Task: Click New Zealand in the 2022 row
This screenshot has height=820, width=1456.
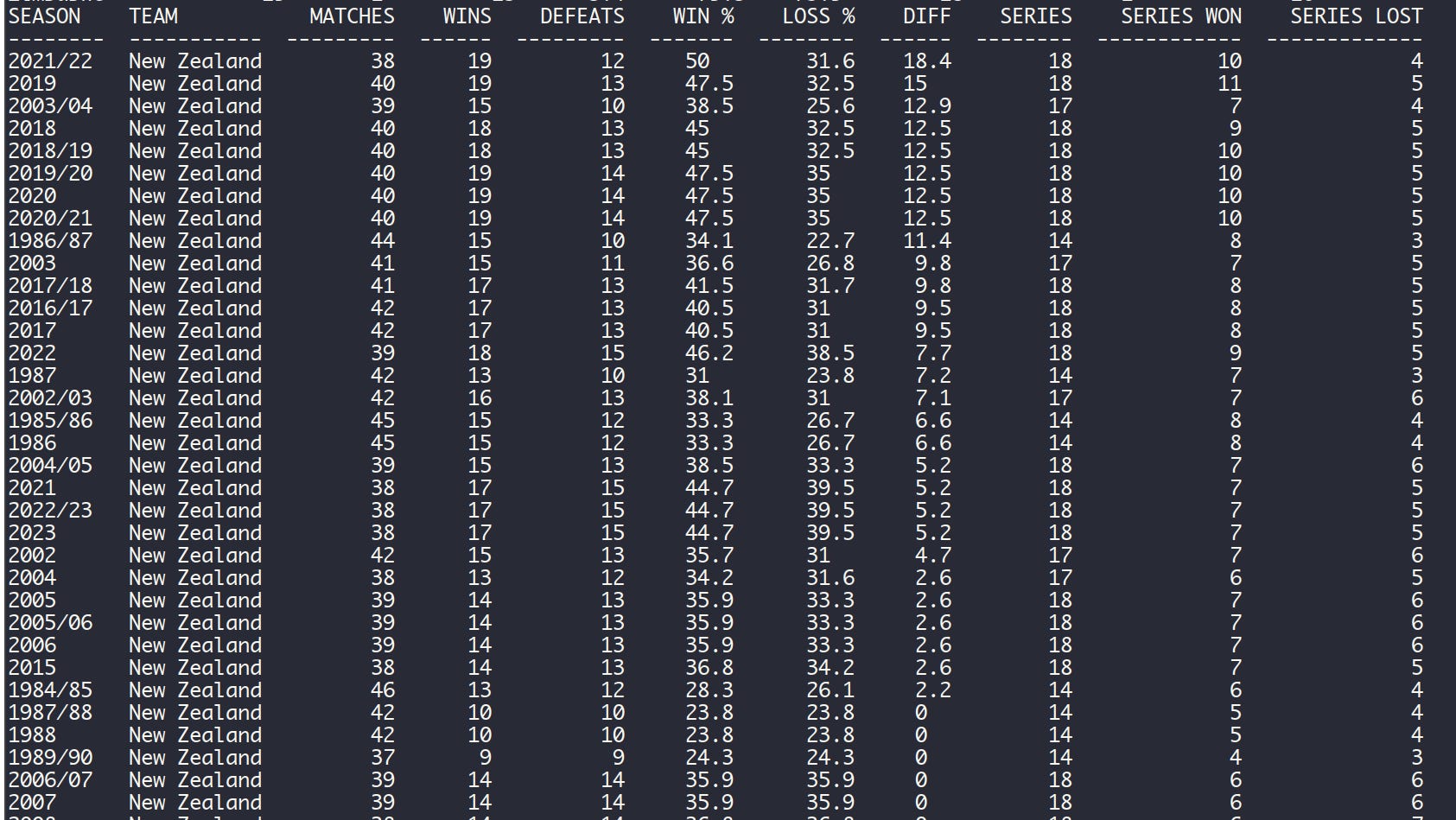Action: tap(195, 353)
